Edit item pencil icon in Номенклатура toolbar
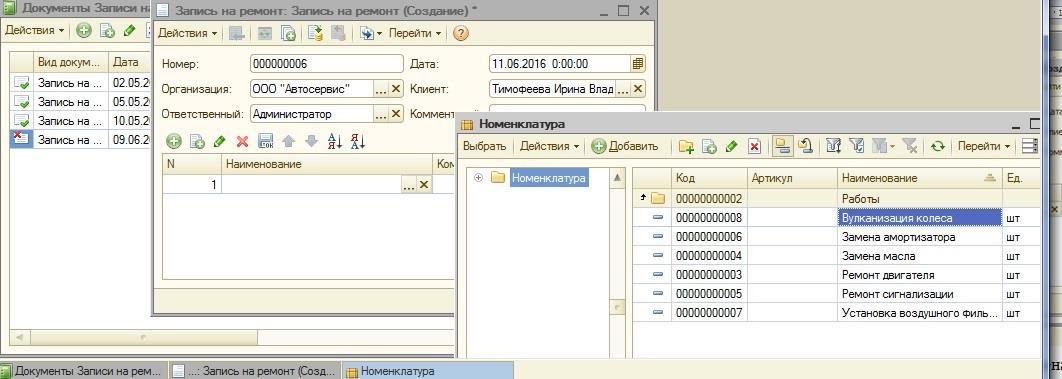 tap(731, 146)
